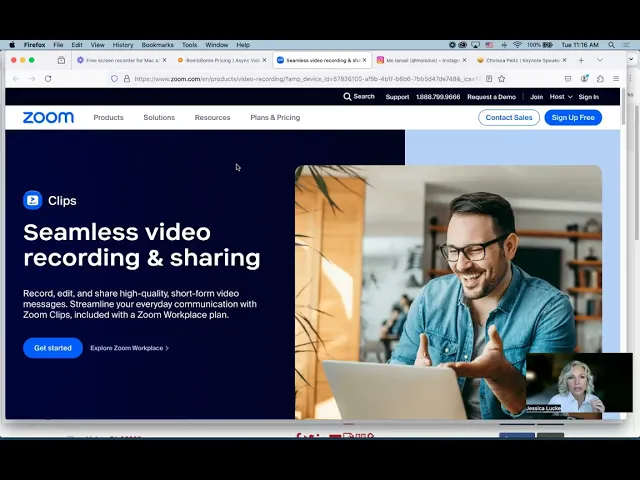The width and height of the screenshot is (640, 480).
Task: Open the Window menu
Action: [x=217, y=45]
